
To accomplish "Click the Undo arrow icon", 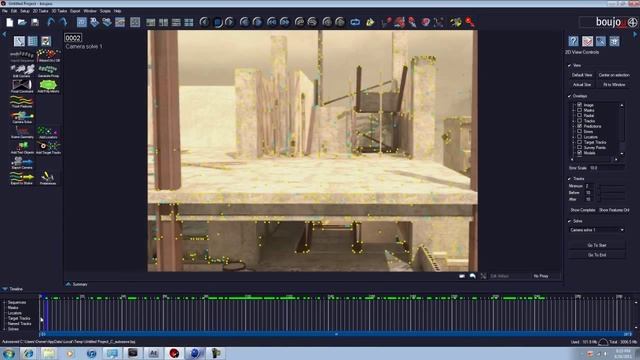I will (x=51, y=22).
